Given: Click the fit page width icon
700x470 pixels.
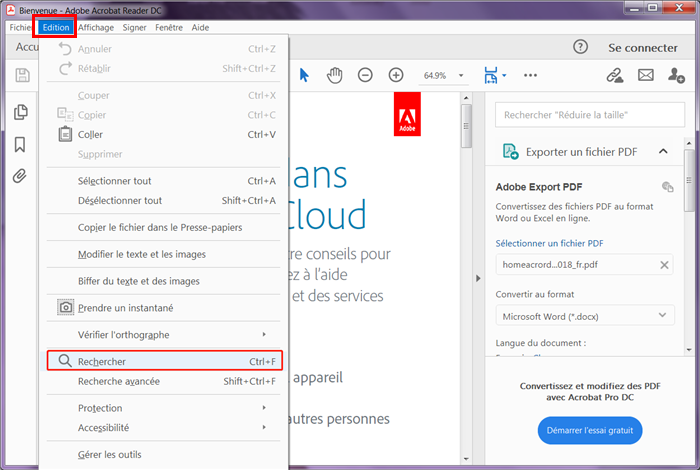Looking at the screenshot, I should pyautogui.click(x=491, y=75).
